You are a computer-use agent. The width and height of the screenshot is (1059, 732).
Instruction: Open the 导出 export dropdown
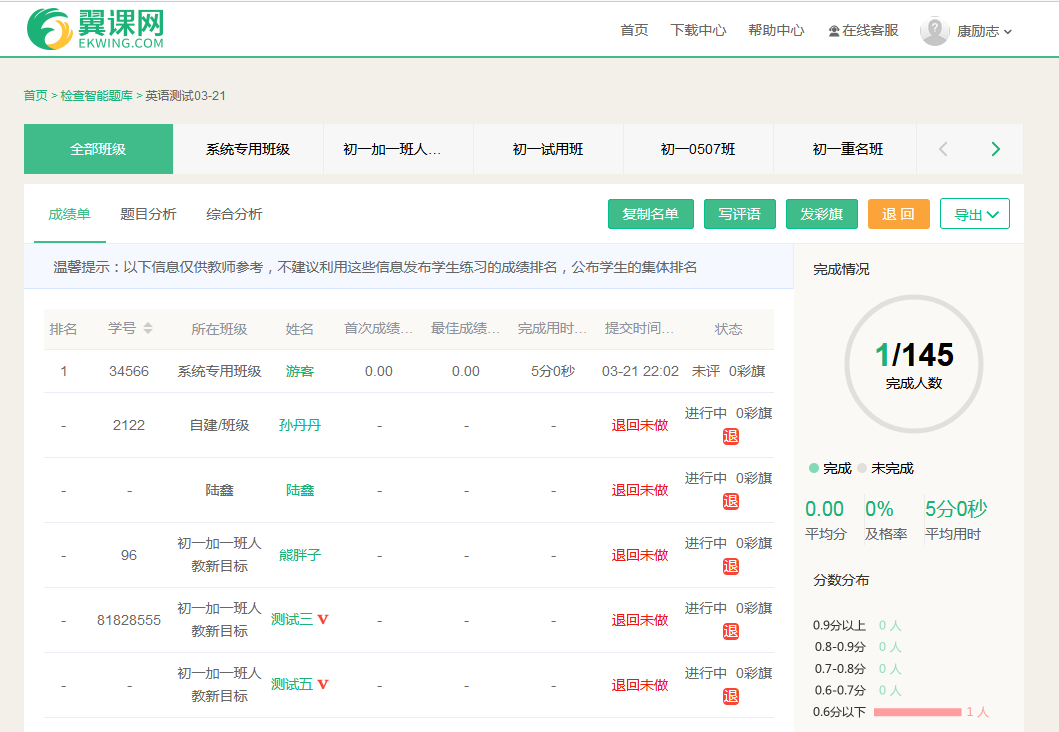click(975, 214)
